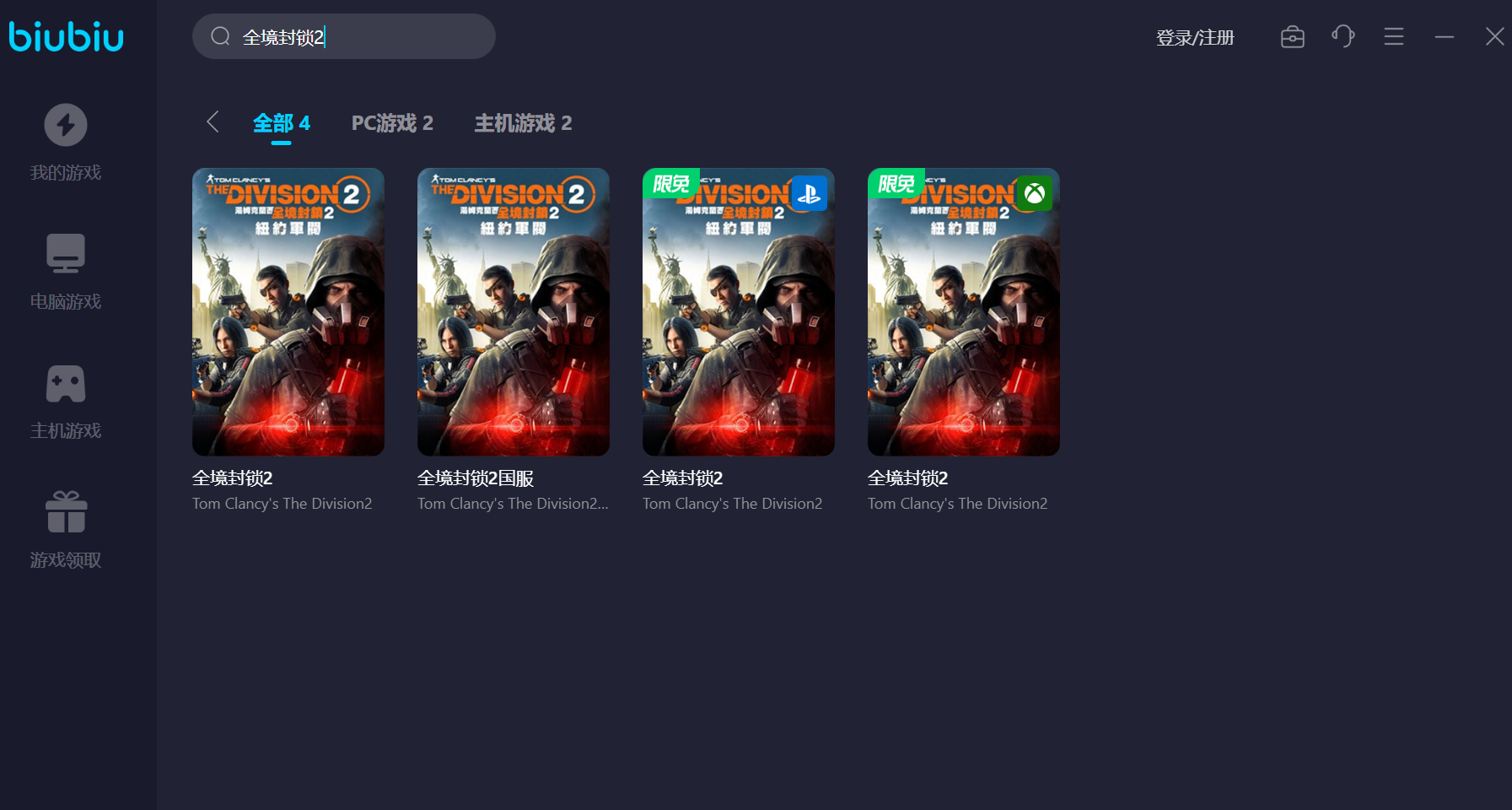Click the 电脑游戏 sidebar label
This screenshot has width=1512, height=810.
(66, 302)
